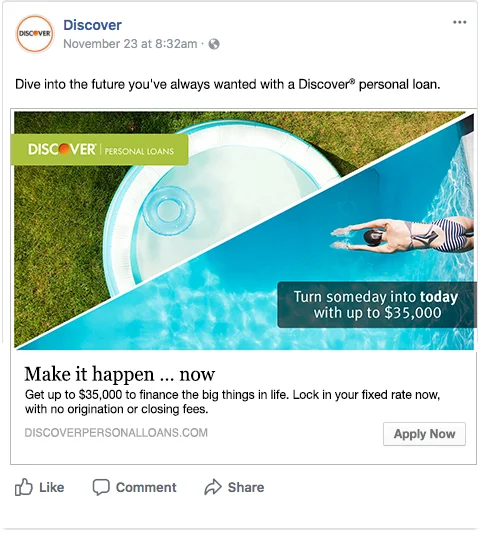Viewport: 483px width, 534px height.
Task: Click the speech bubble Comment icon
Action: (101, 487)
